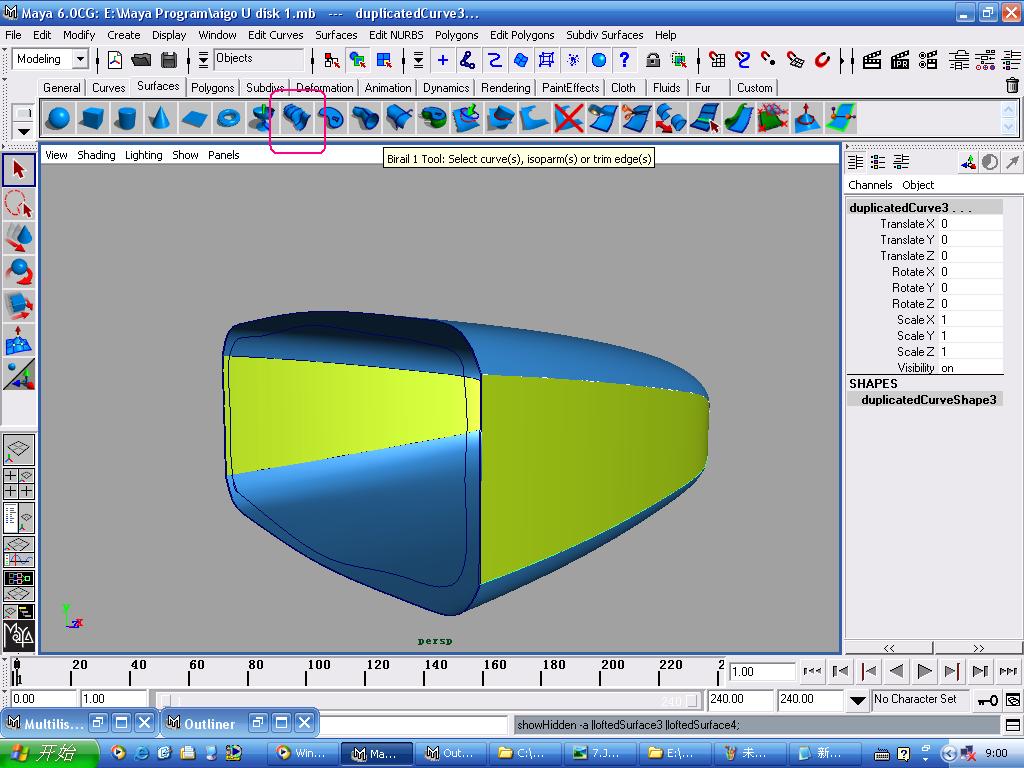Create a NURBS cube from the shelf

click(92, 118)
